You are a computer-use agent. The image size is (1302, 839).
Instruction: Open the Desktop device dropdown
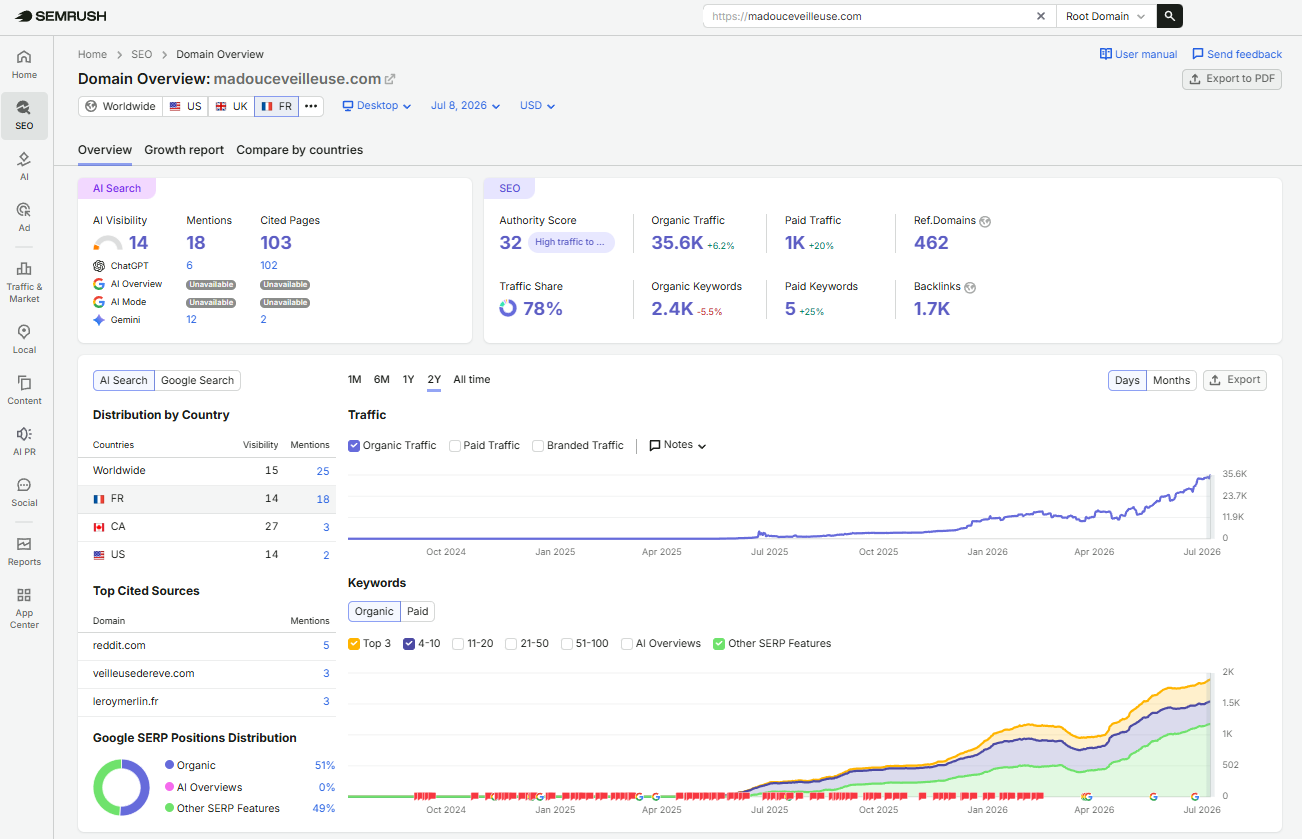tap(377, 106)
